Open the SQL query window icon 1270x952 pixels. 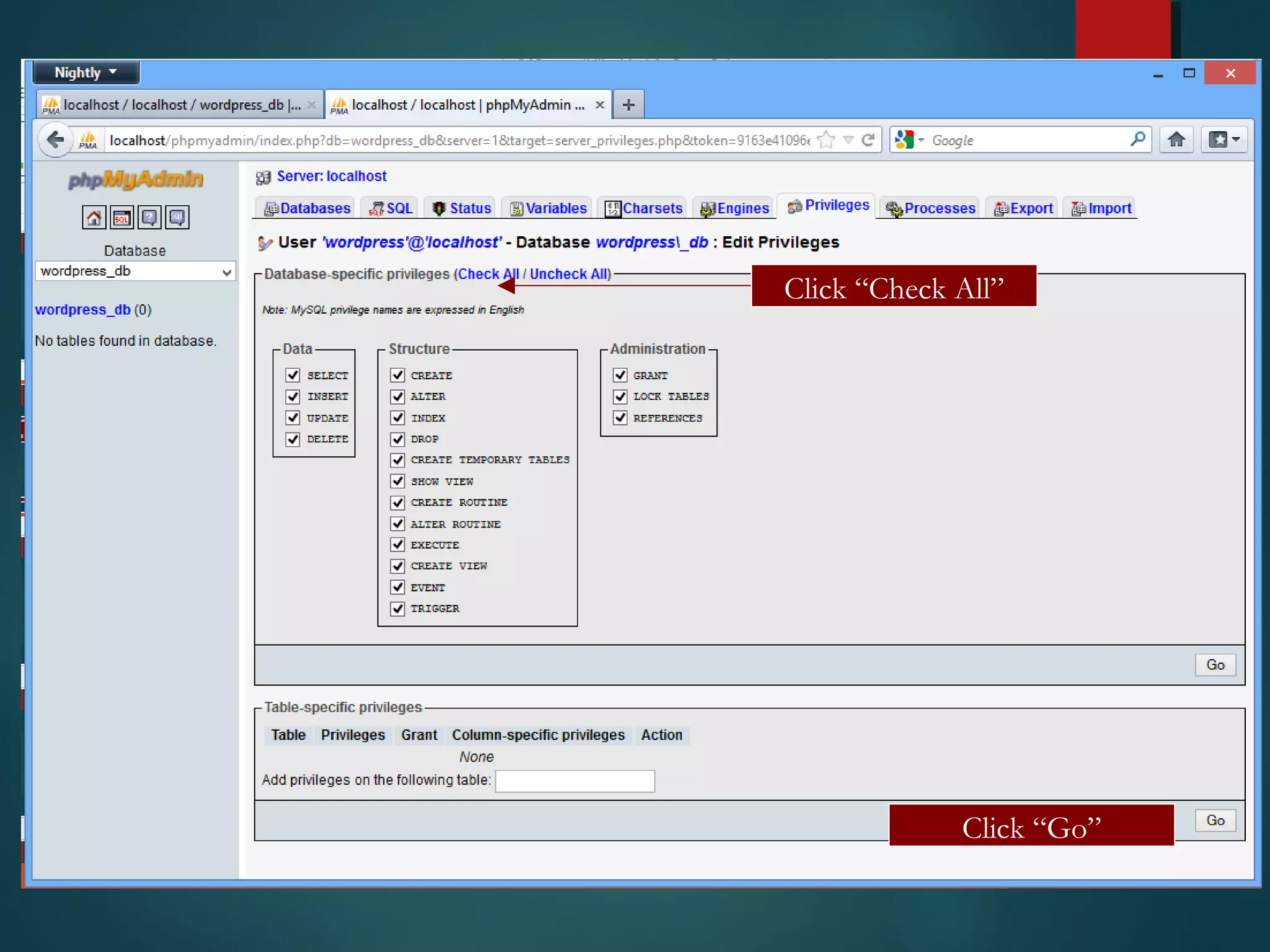point(122,218)
